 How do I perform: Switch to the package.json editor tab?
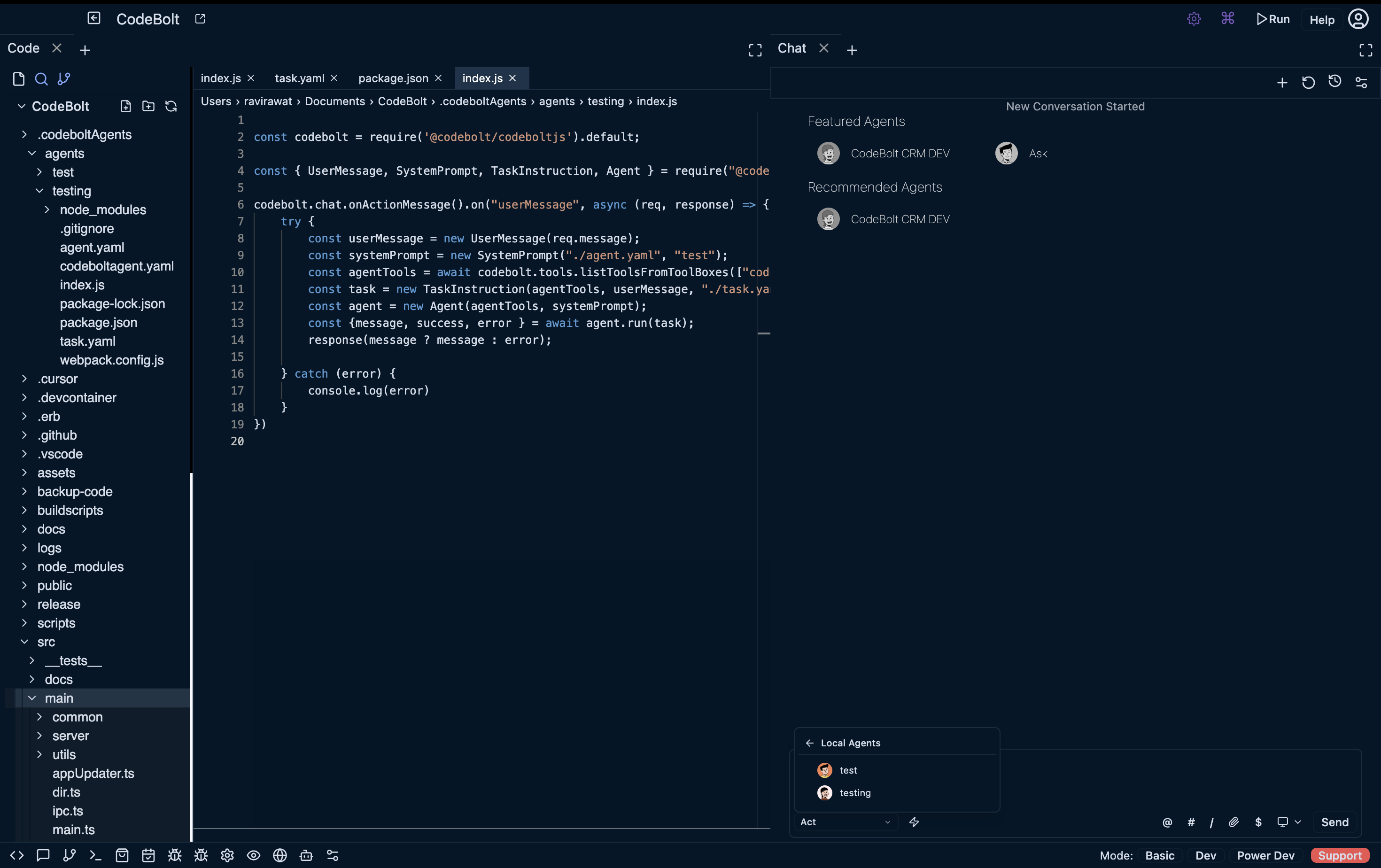click(393, 78)
